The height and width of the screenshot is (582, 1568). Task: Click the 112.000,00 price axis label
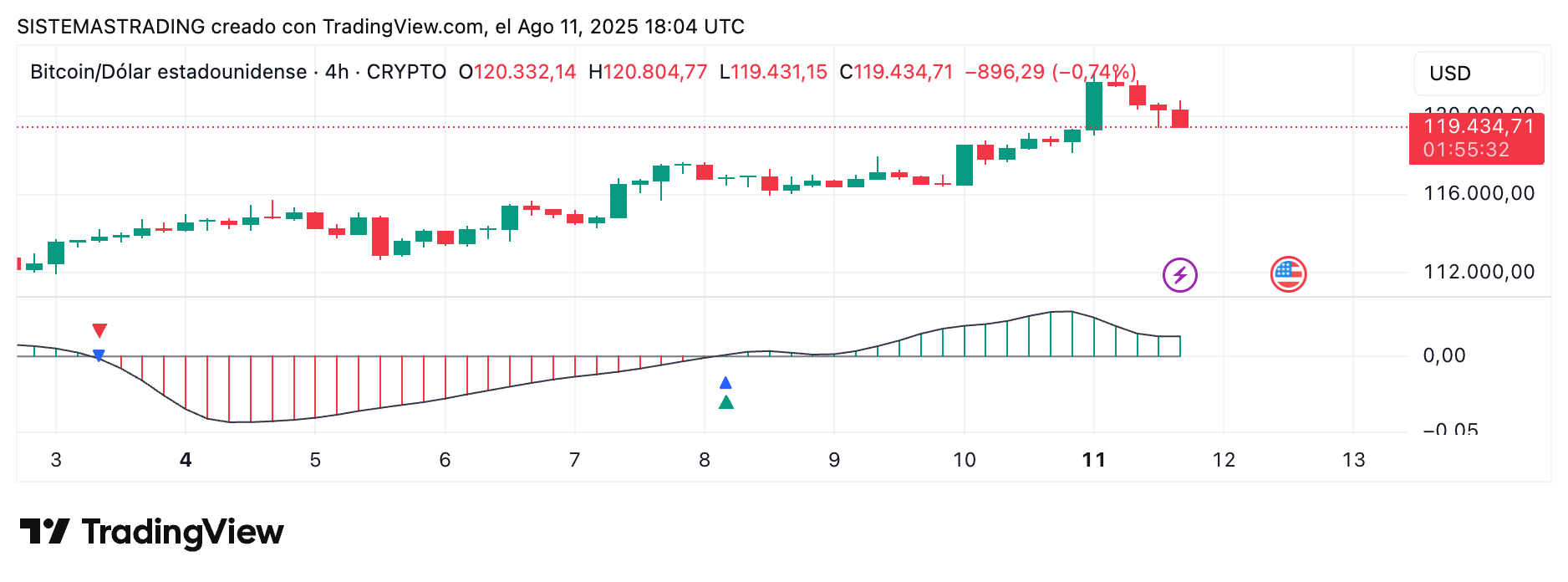[1479, 272]
